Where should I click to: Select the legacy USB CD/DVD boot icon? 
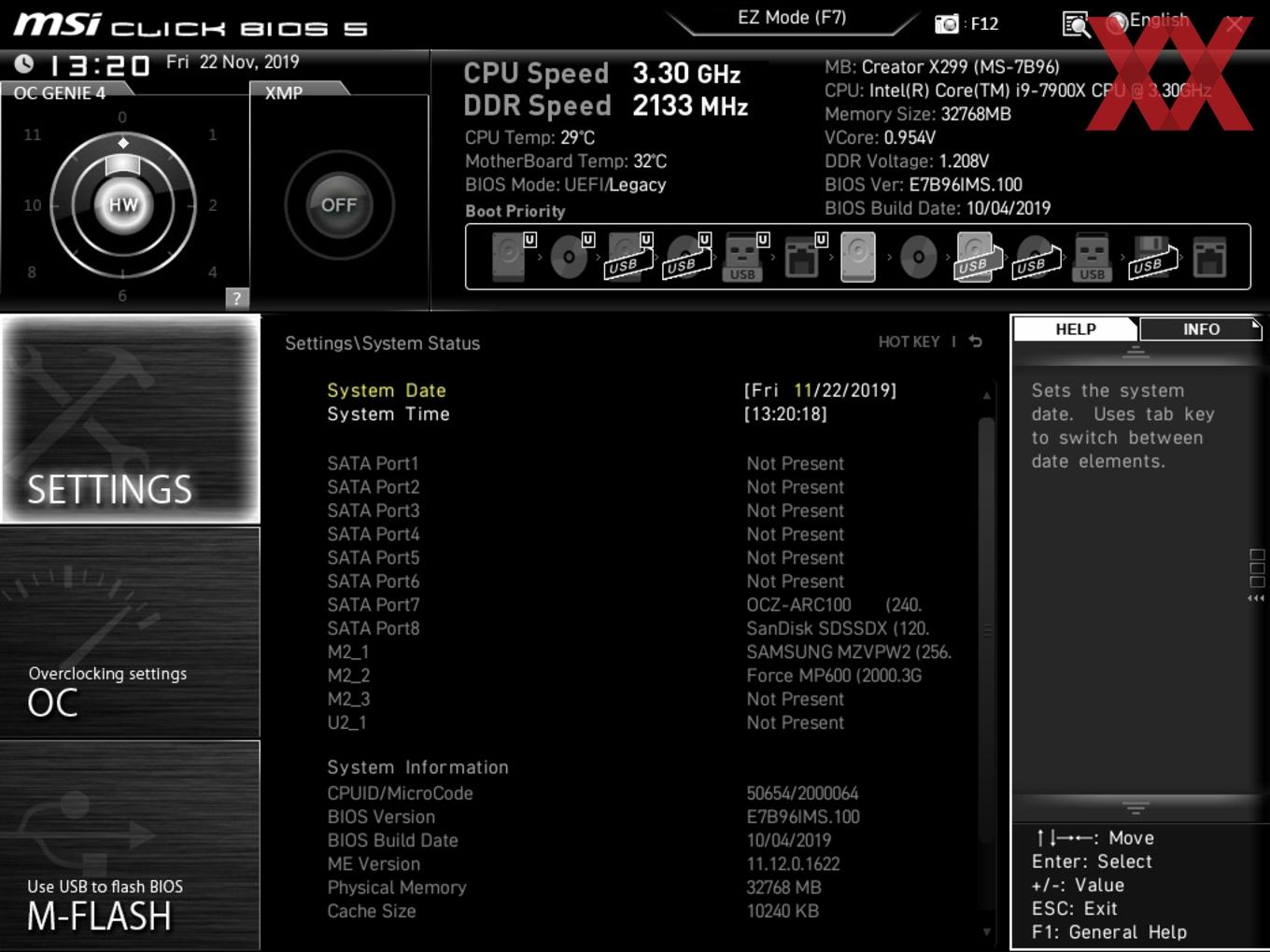point(1036,257)
